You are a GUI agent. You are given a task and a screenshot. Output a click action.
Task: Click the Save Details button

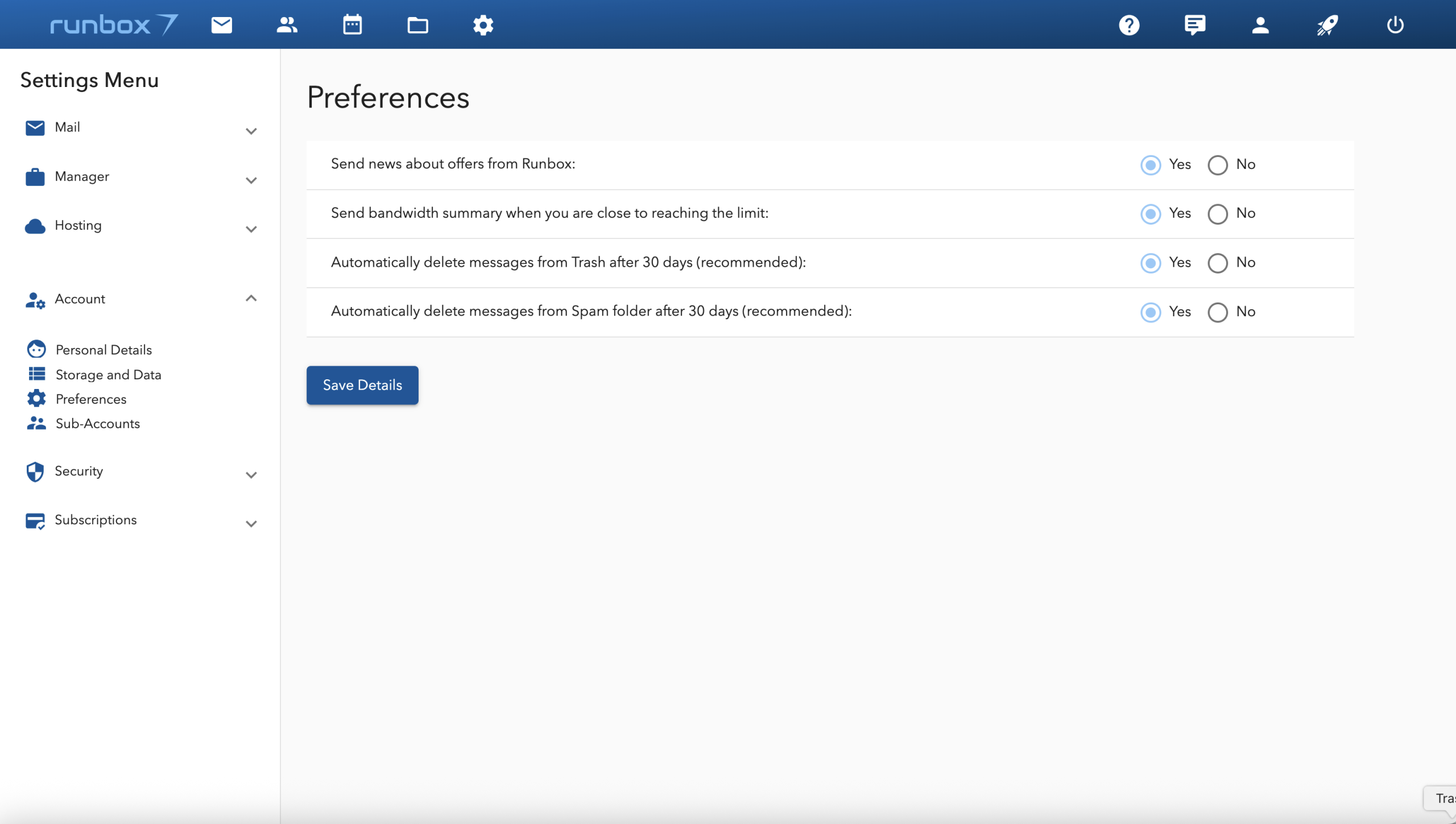tap(362, 385)
